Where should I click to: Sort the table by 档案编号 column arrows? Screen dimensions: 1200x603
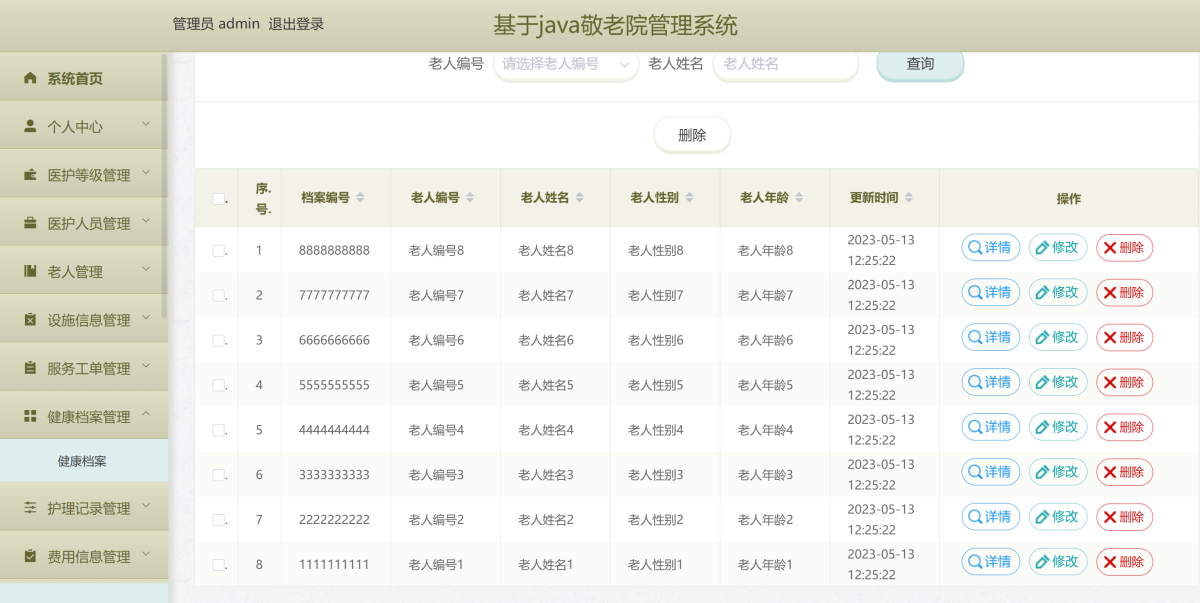[x=360, y=198]
